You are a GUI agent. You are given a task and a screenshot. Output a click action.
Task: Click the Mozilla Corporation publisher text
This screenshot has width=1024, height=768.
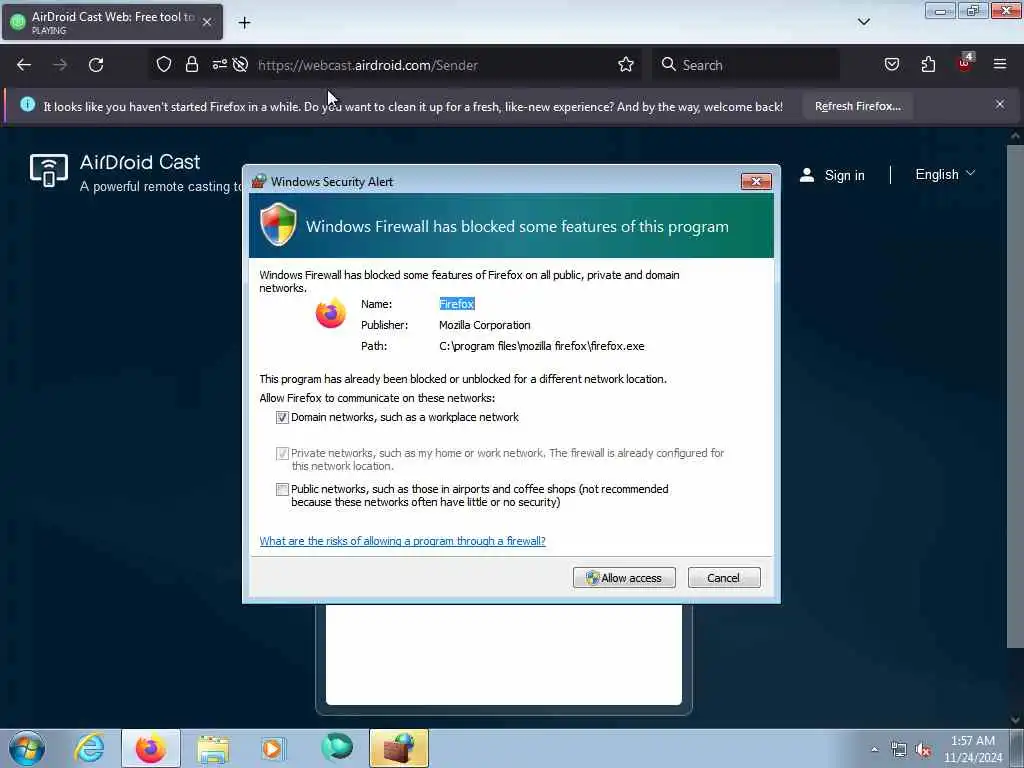485,325
